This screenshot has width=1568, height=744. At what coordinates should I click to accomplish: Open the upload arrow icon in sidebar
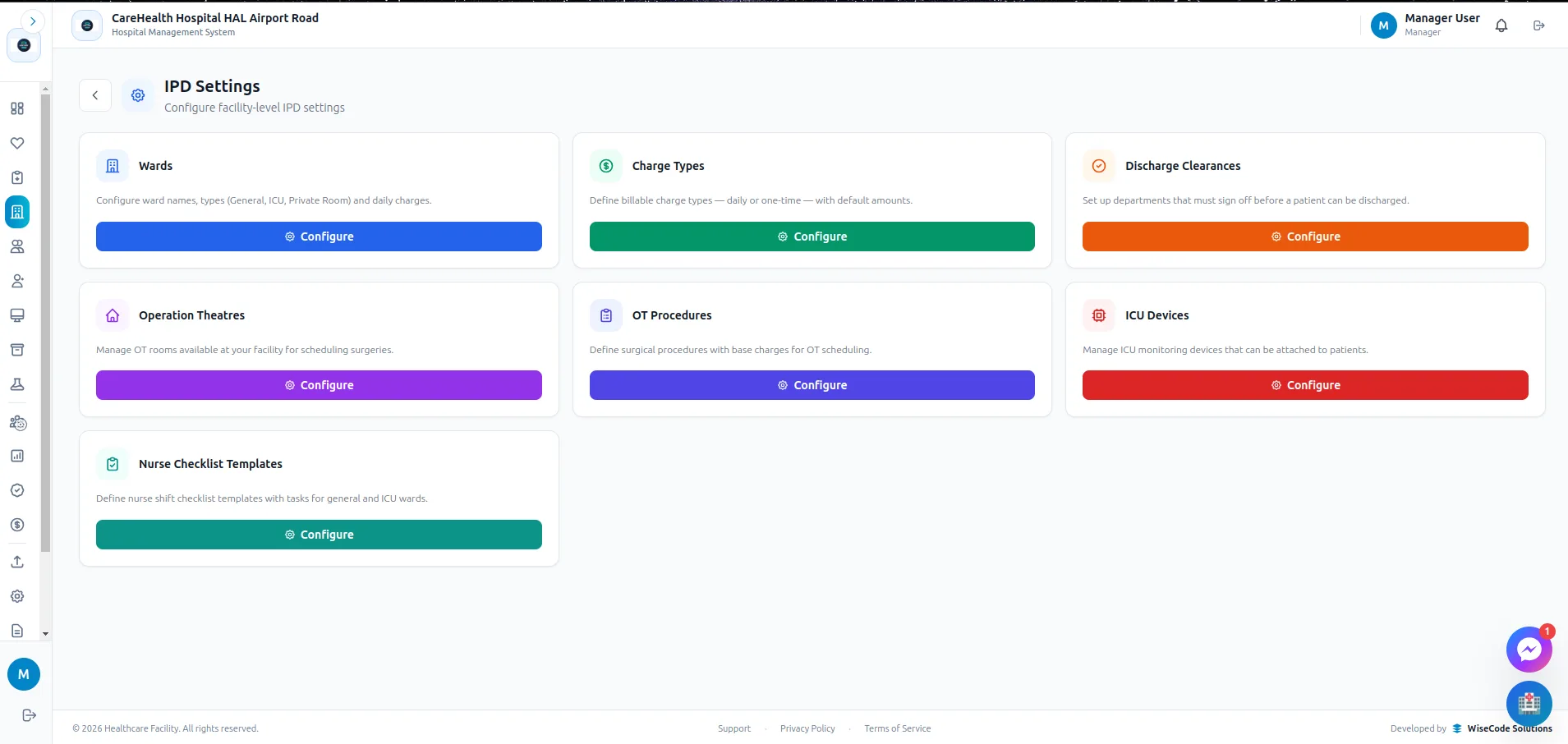(x=17, y=562)
